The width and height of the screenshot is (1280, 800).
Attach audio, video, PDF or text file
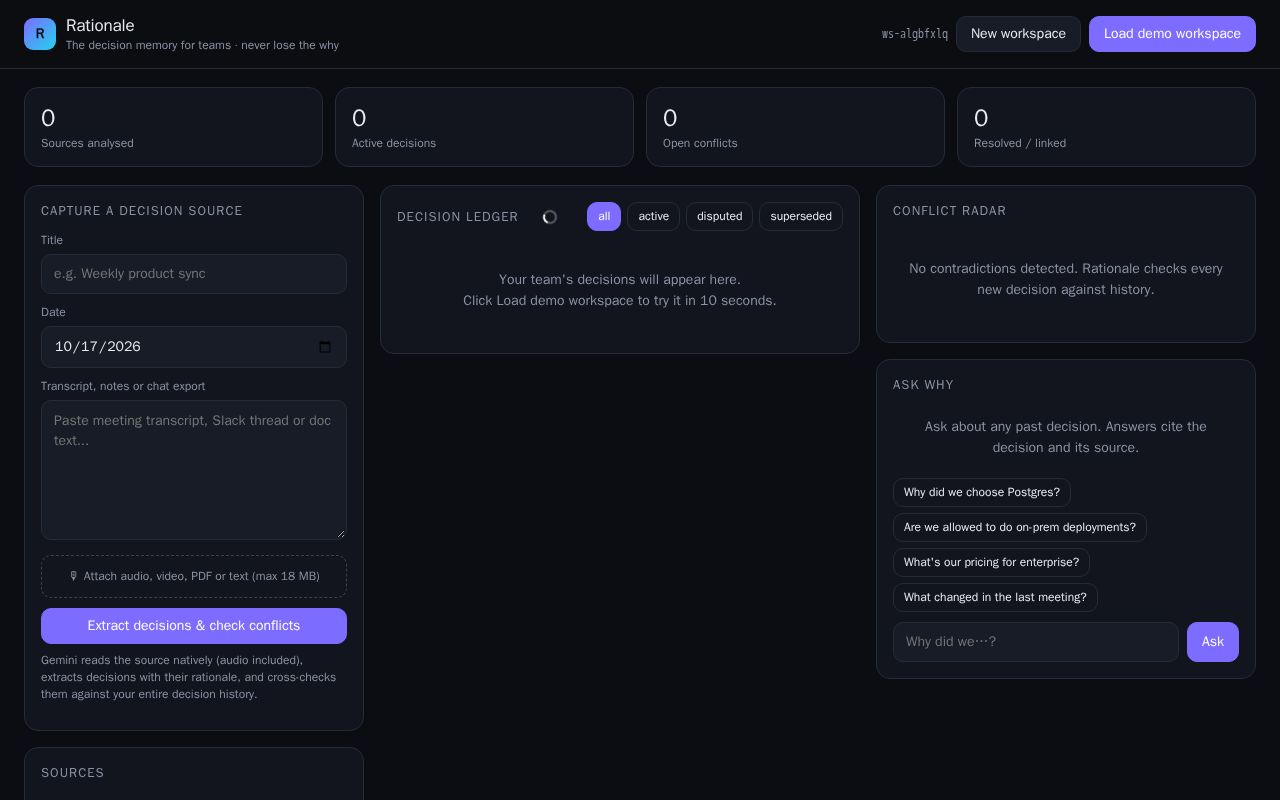click(194, 576)
